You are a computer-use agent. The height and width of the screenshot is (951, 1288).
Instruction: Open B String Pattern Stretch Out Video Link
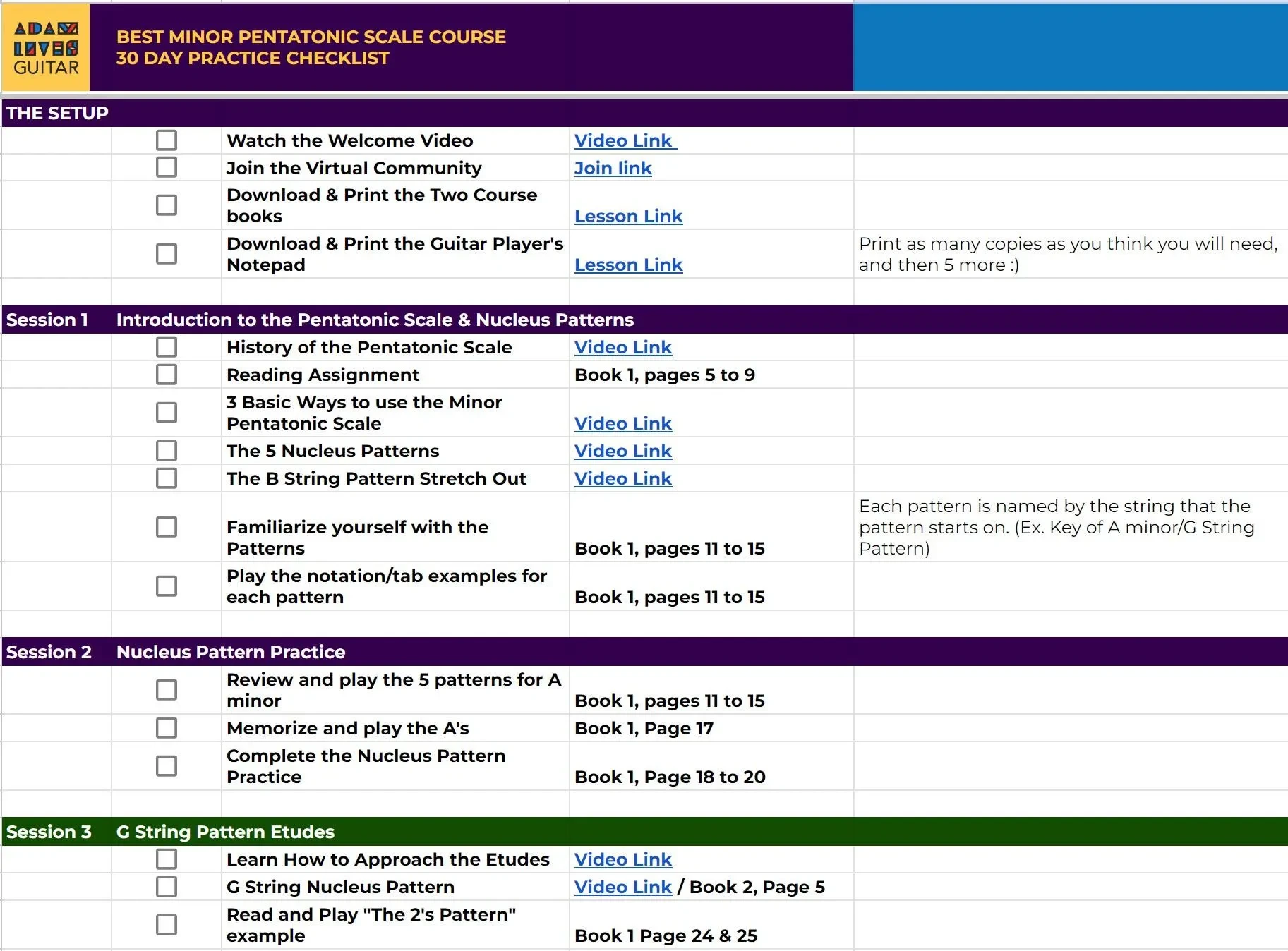click(623, 478)
